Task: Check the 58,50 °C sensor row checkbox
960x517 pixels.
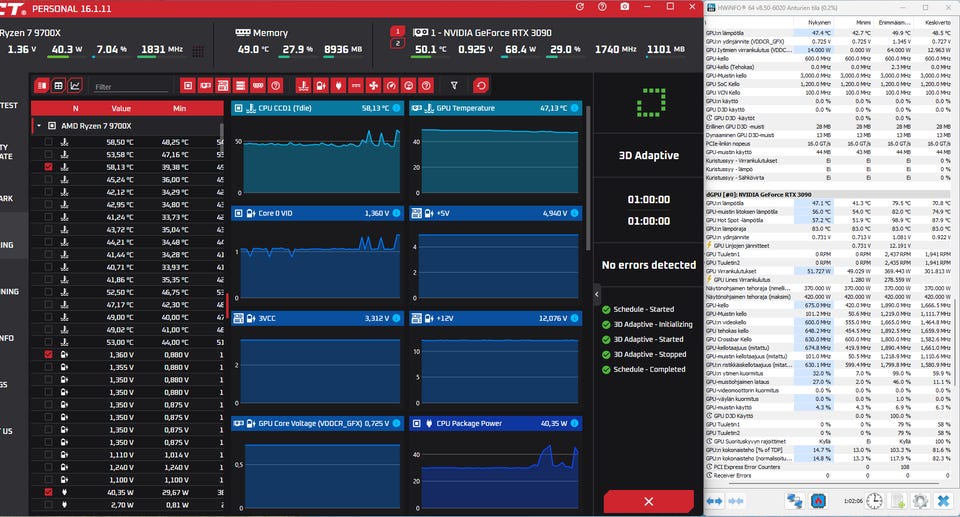Action: click(x=48, y=142)
